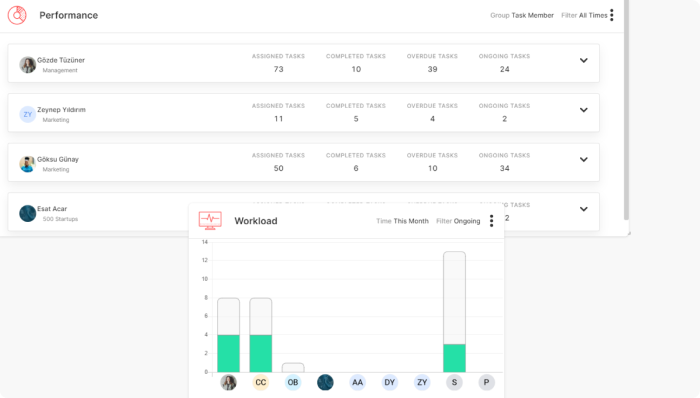Viewport: 700px width, 398px height.
Task: Open the Workload panel three-dot menu
Action: [x=491, y=221]
